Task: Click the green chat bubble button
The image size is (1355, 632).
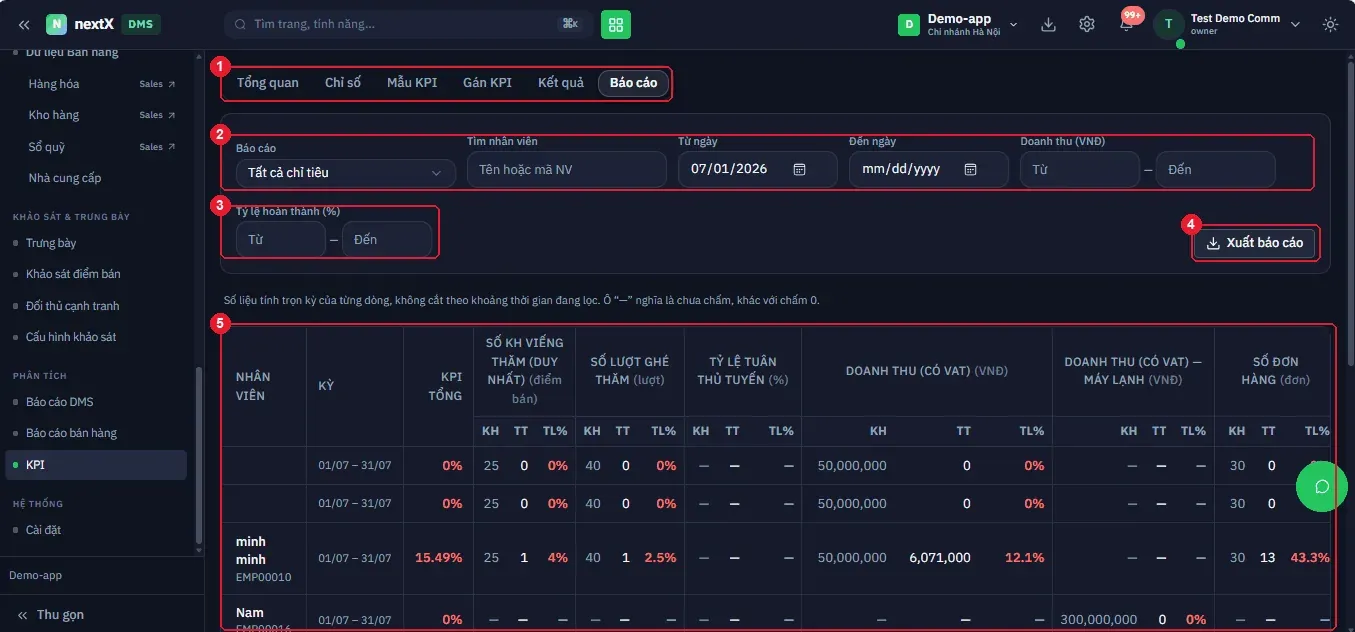Action: [x=1321, y=486]
